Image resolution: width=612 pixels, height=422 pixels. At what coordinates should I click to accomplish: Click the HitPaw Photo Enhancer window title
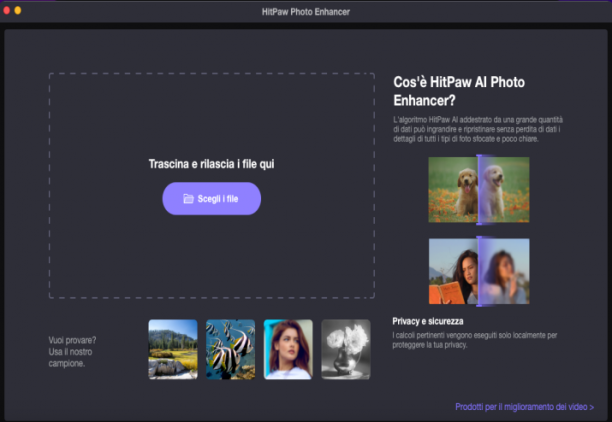pos(306,12)
